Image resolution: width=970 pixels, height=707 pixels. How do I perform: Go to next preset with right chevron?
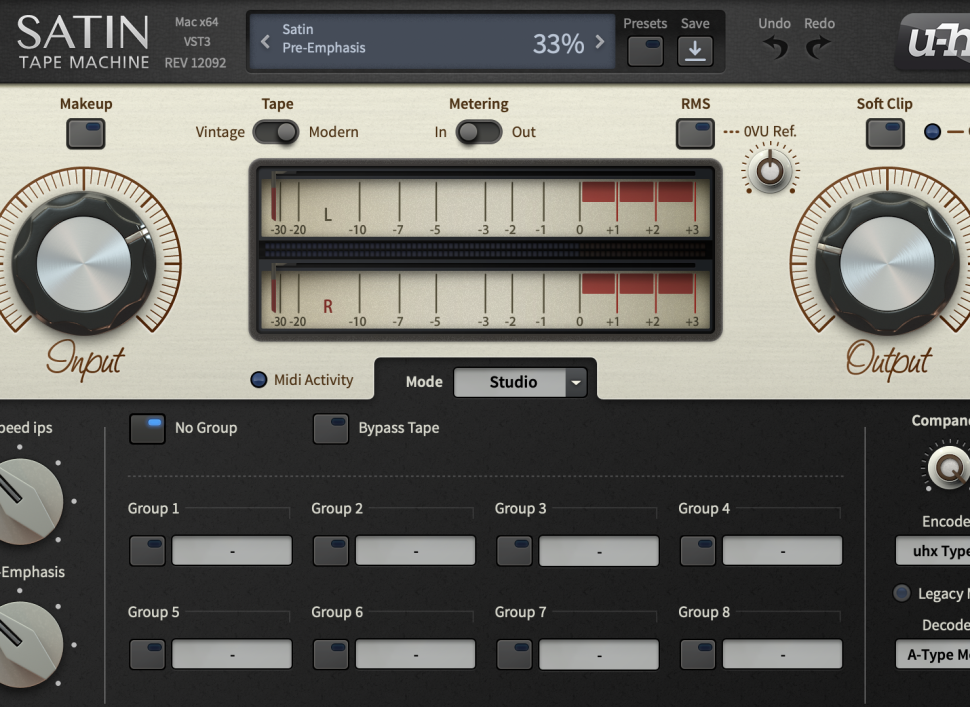click(x=600, y=41)
